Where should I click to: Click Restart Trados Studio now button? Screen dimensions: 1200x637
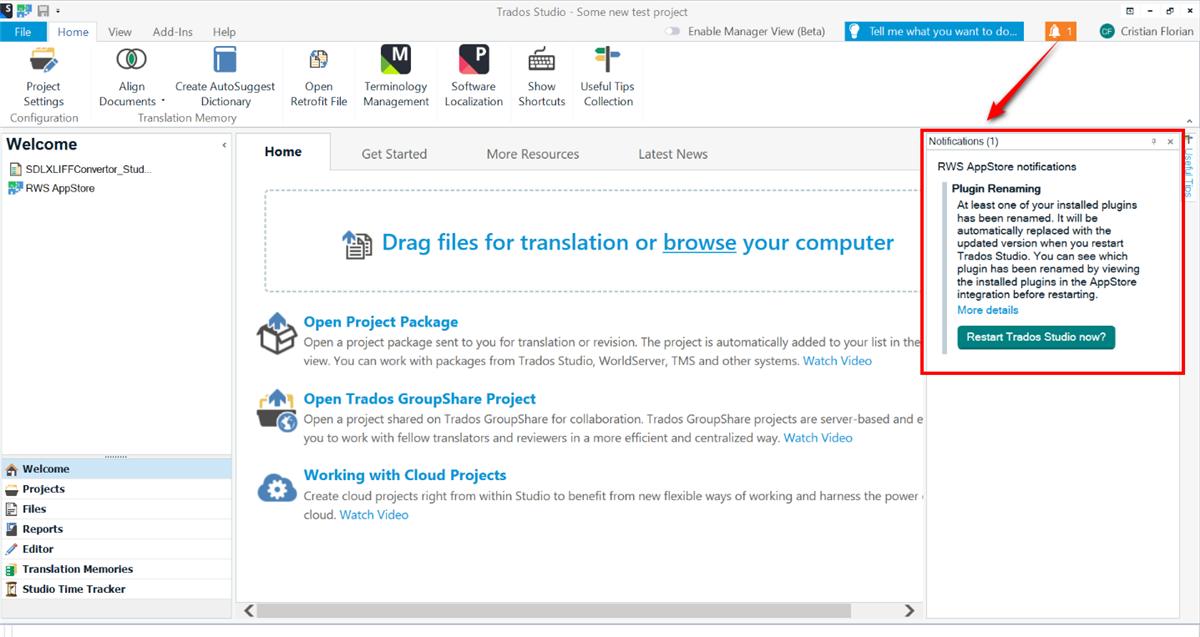[x=1036, y=337]
